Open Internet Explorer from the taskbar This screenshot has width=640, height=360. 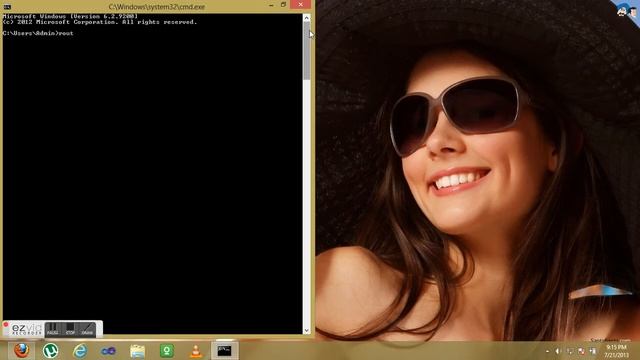[80, 351]
